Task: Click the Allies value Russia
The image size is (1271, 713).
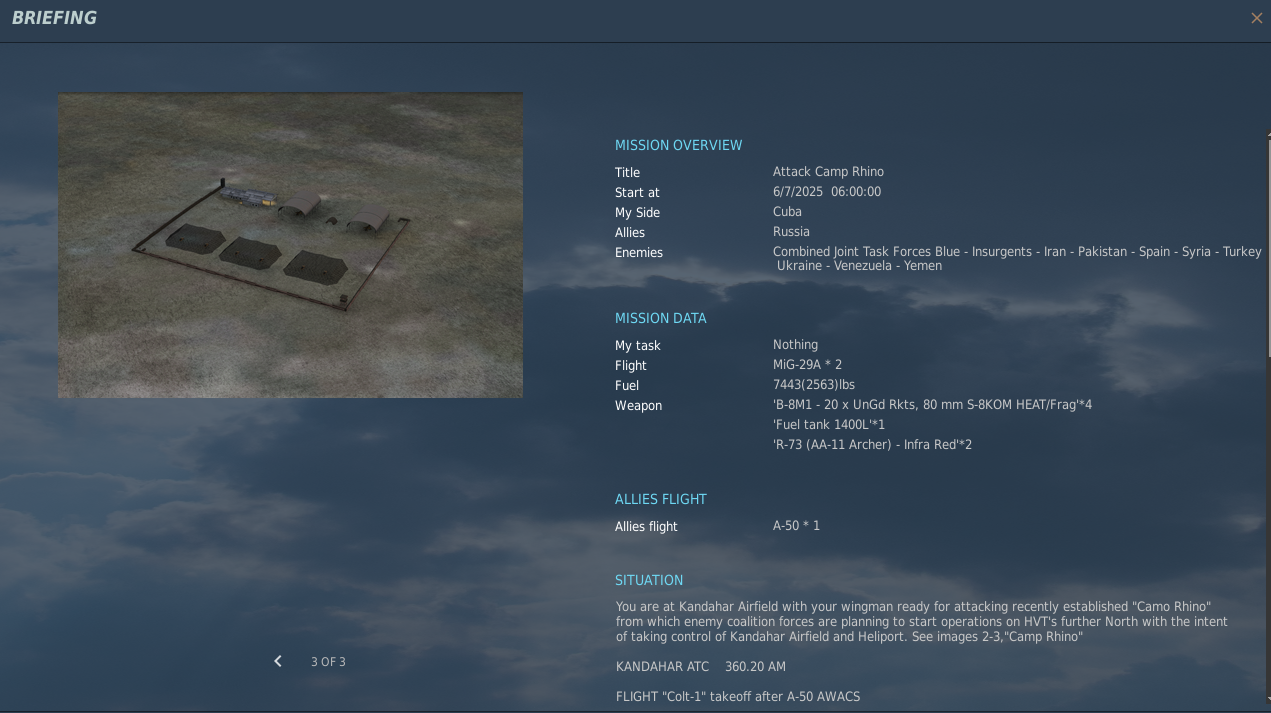Action: pyautogui.click(x=791, y=232)
